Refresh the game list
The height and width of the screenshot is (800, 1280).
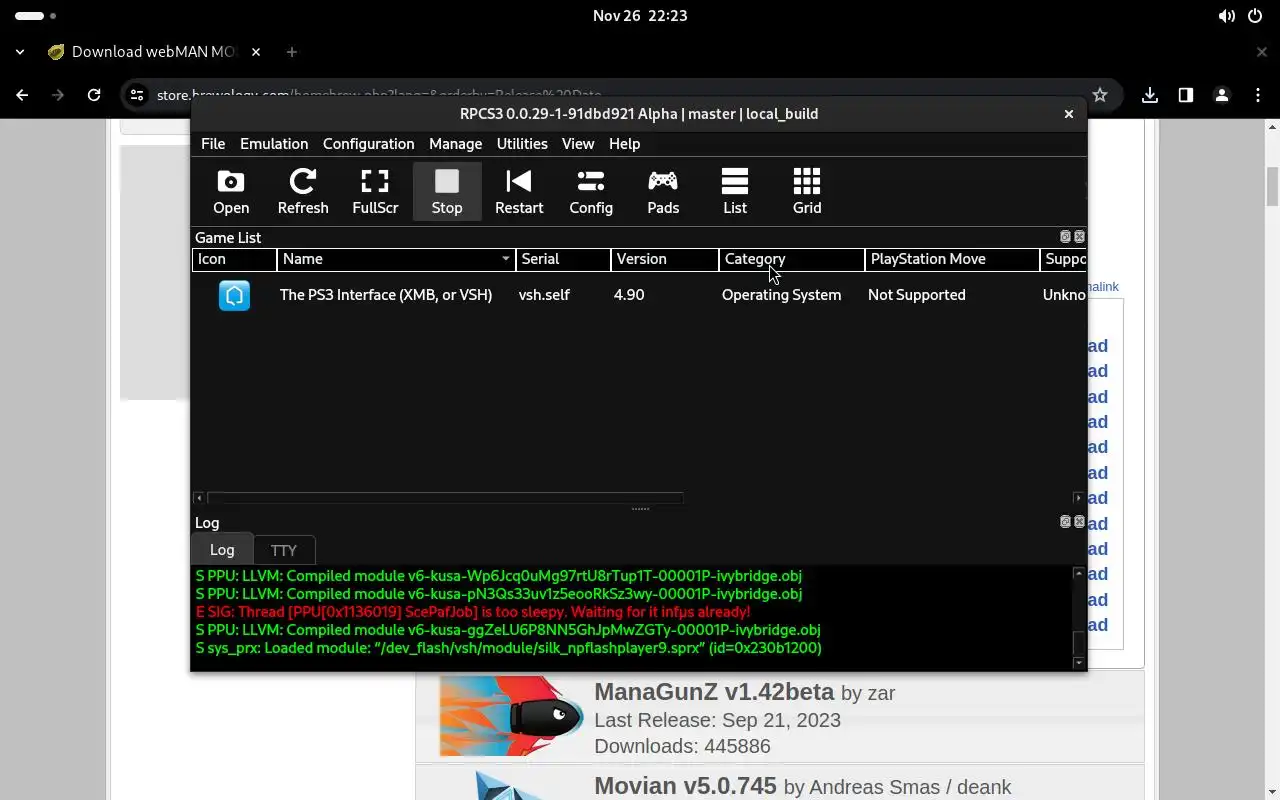[x=303, y=192]
